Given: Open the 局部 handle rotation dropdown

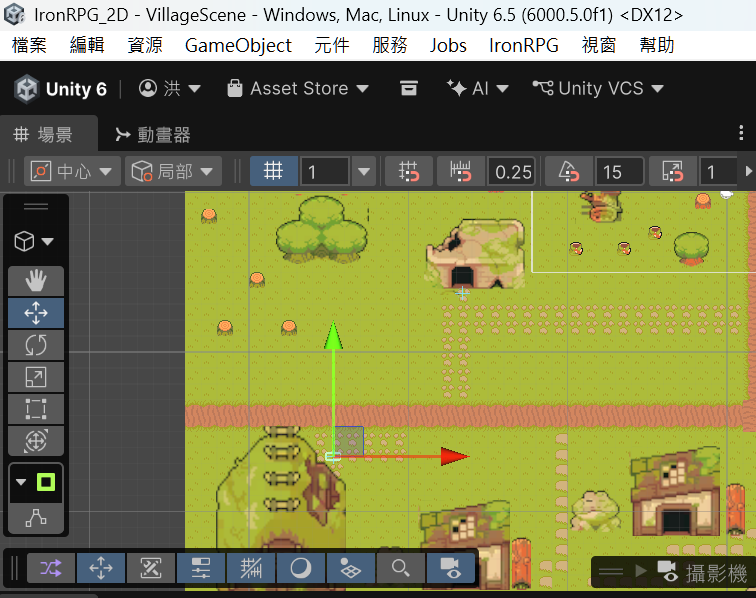Looking at the screenshot, I should coord(173,171).
